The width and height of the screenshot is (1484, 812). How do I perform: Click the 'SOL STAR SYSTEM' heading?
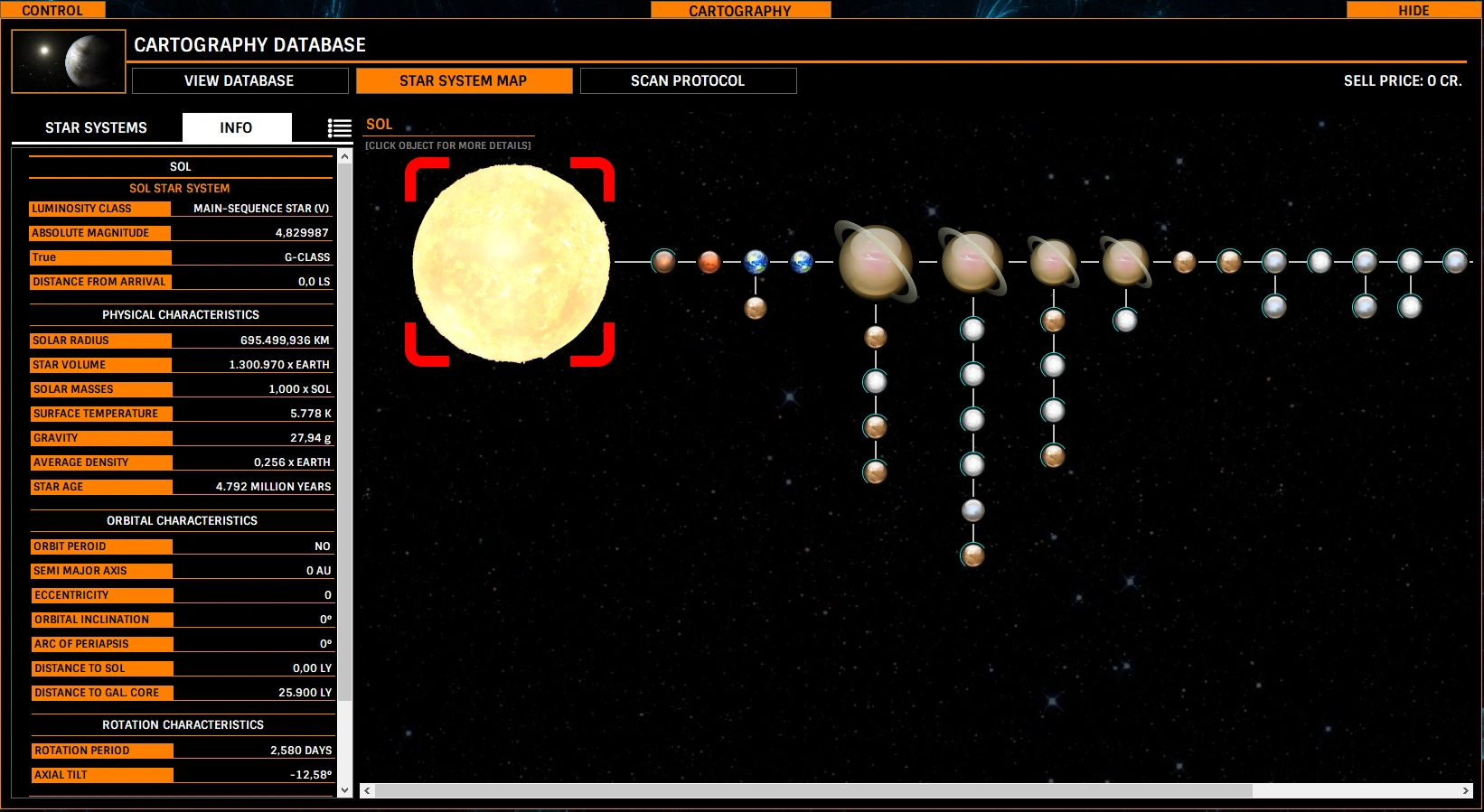point(180,188)
